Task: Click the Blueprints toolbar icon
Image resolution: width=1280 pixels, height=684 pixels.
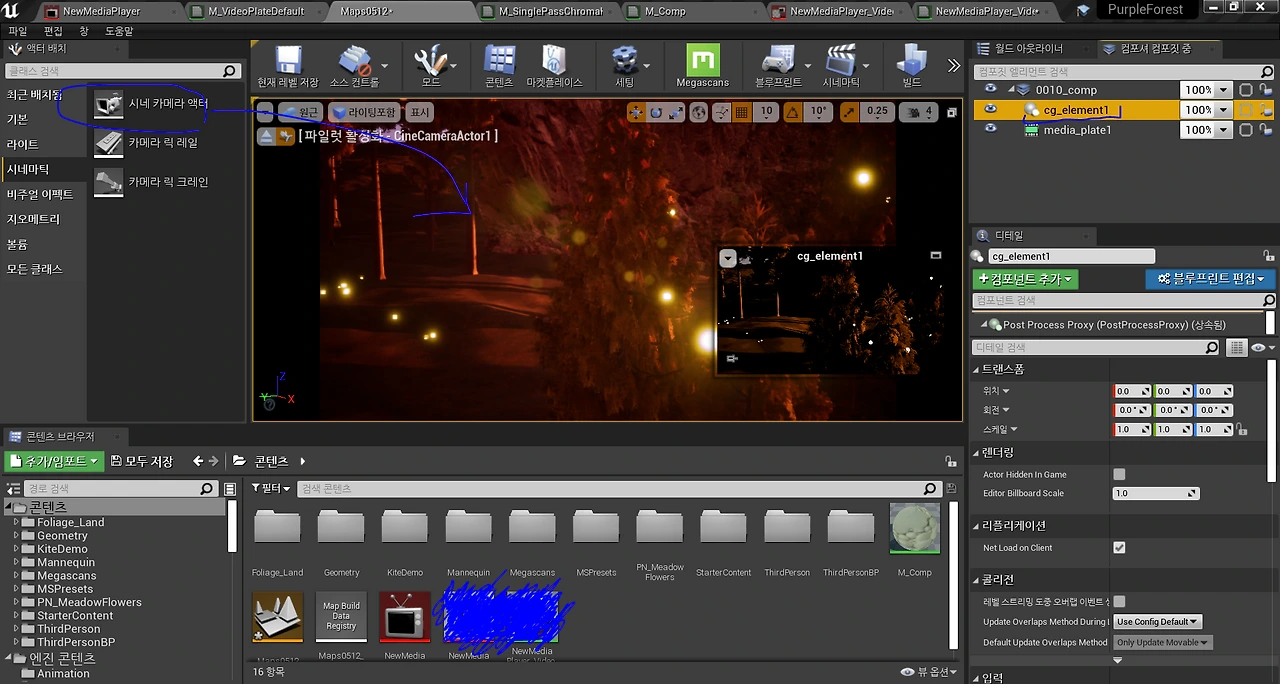Action: coord(777,62)
